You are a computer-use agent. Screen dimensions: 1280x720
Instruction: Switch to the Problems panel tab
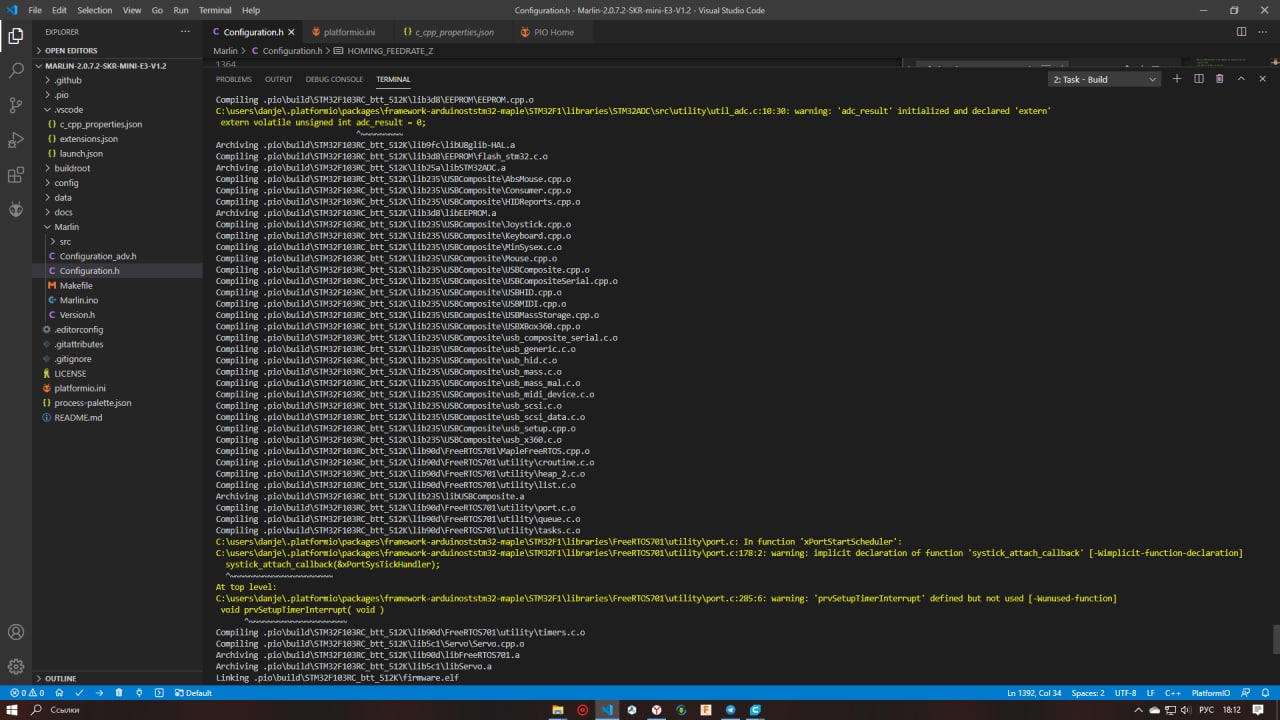pyautogui.click(x=234, y=79)
